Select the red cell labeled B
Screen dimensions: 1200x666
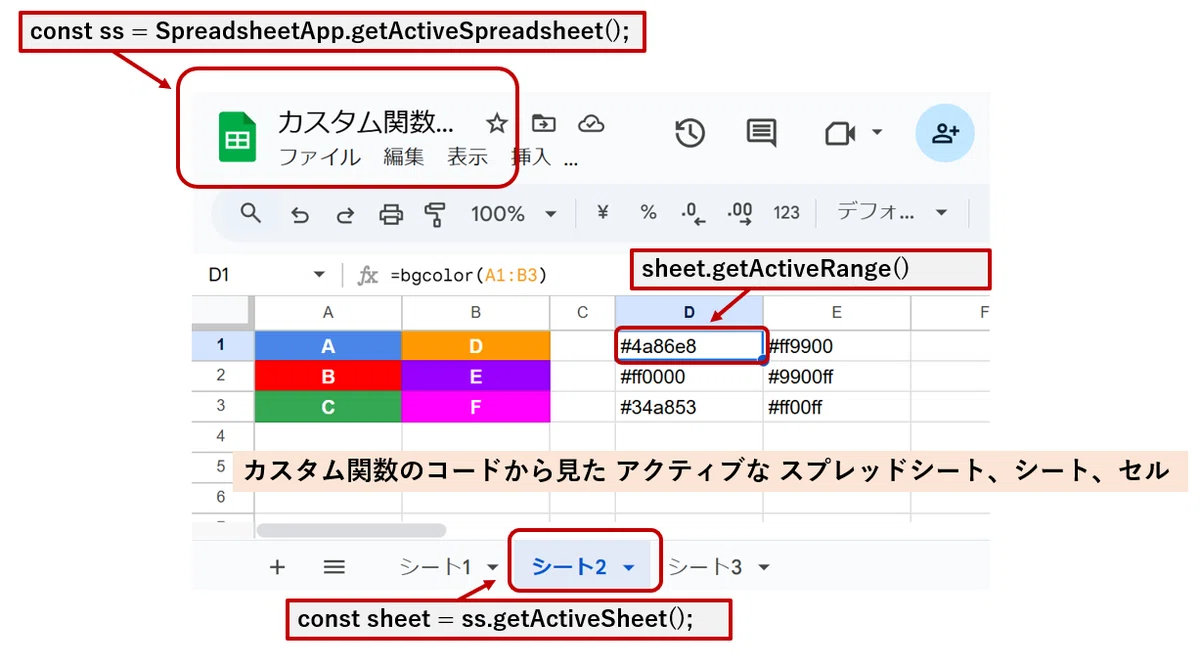click(x=328, y=377)
